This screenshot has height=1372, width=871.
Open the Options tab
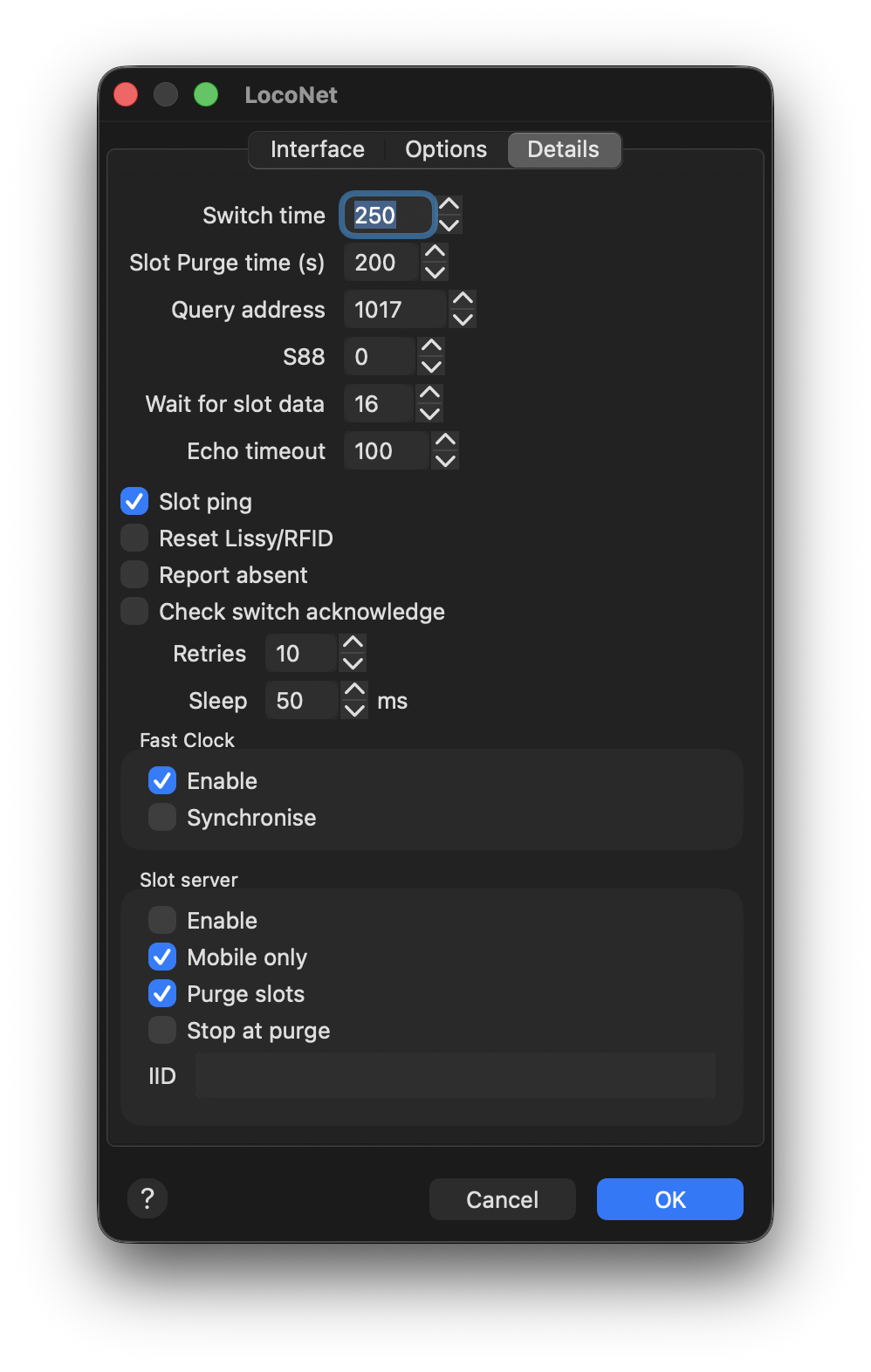pos(445,149)
